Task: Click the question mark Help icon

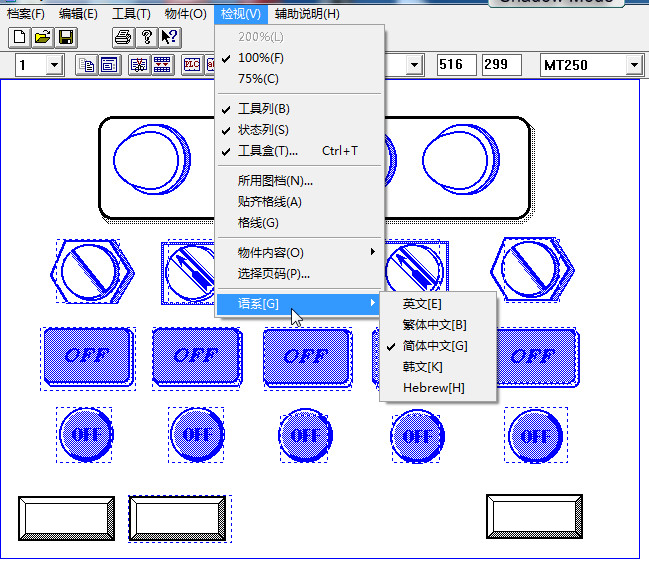Action: tap(146, 38)
